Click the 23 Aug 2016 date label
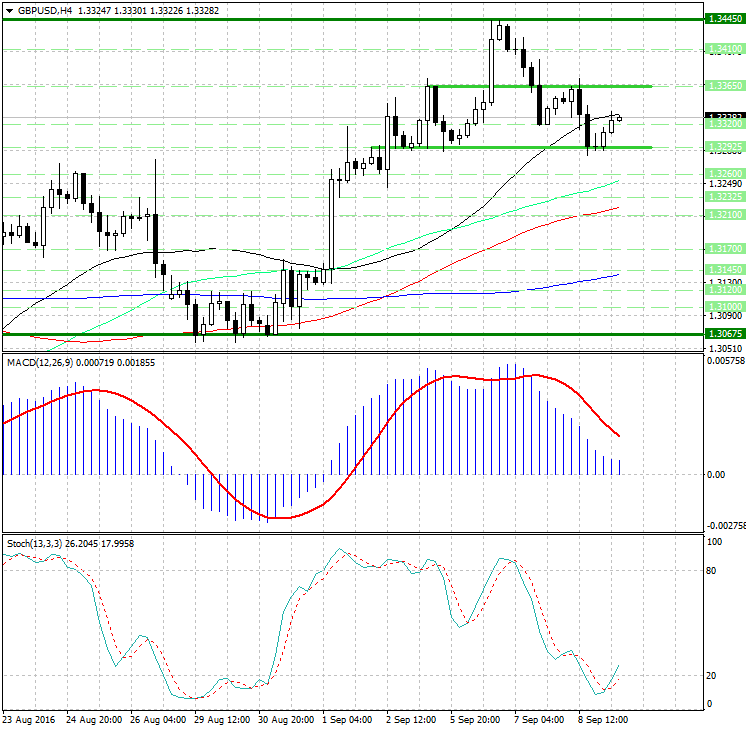Image resolution: width=746 pixels, height=731 pixels. 28,720
